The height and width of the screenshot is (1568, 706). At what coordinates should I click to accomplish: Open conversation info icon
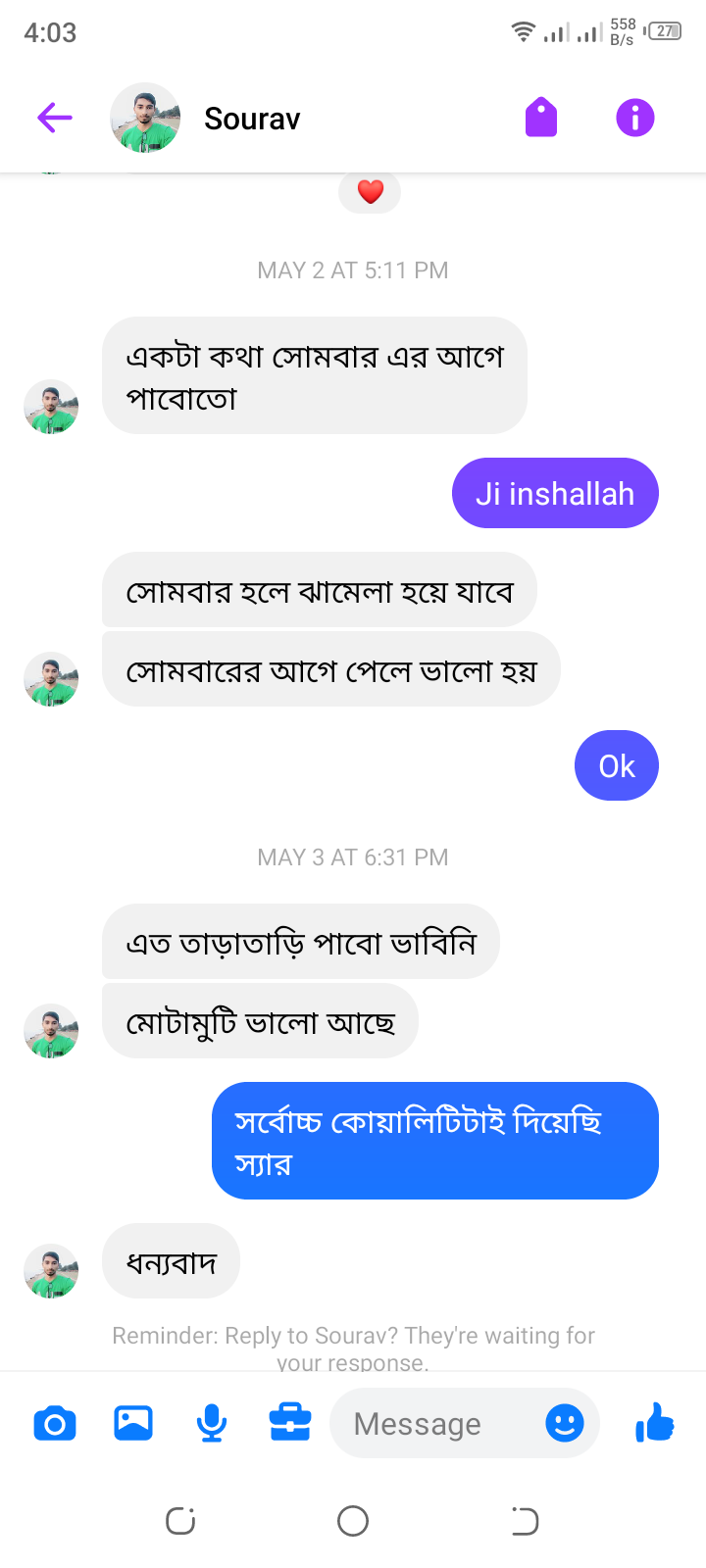[x=634, y=119]
